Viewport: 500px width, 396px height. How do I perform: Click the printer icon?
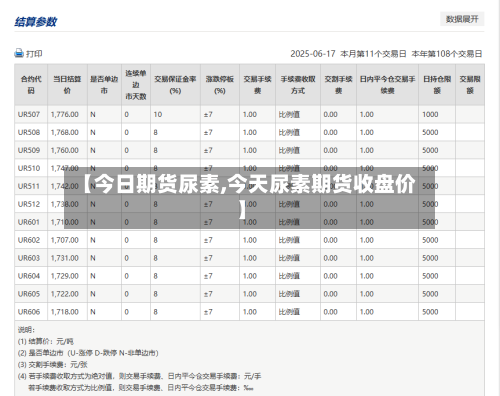tap(19, 53)
